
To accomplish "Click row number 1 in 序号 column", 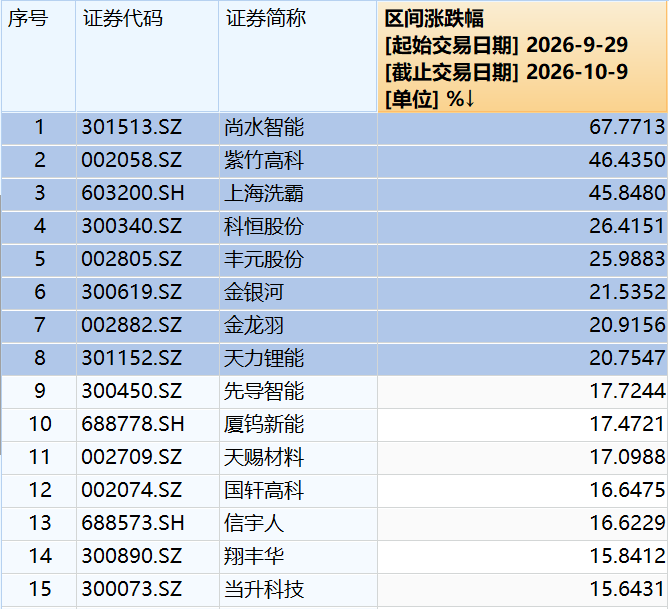I will 39,127.
